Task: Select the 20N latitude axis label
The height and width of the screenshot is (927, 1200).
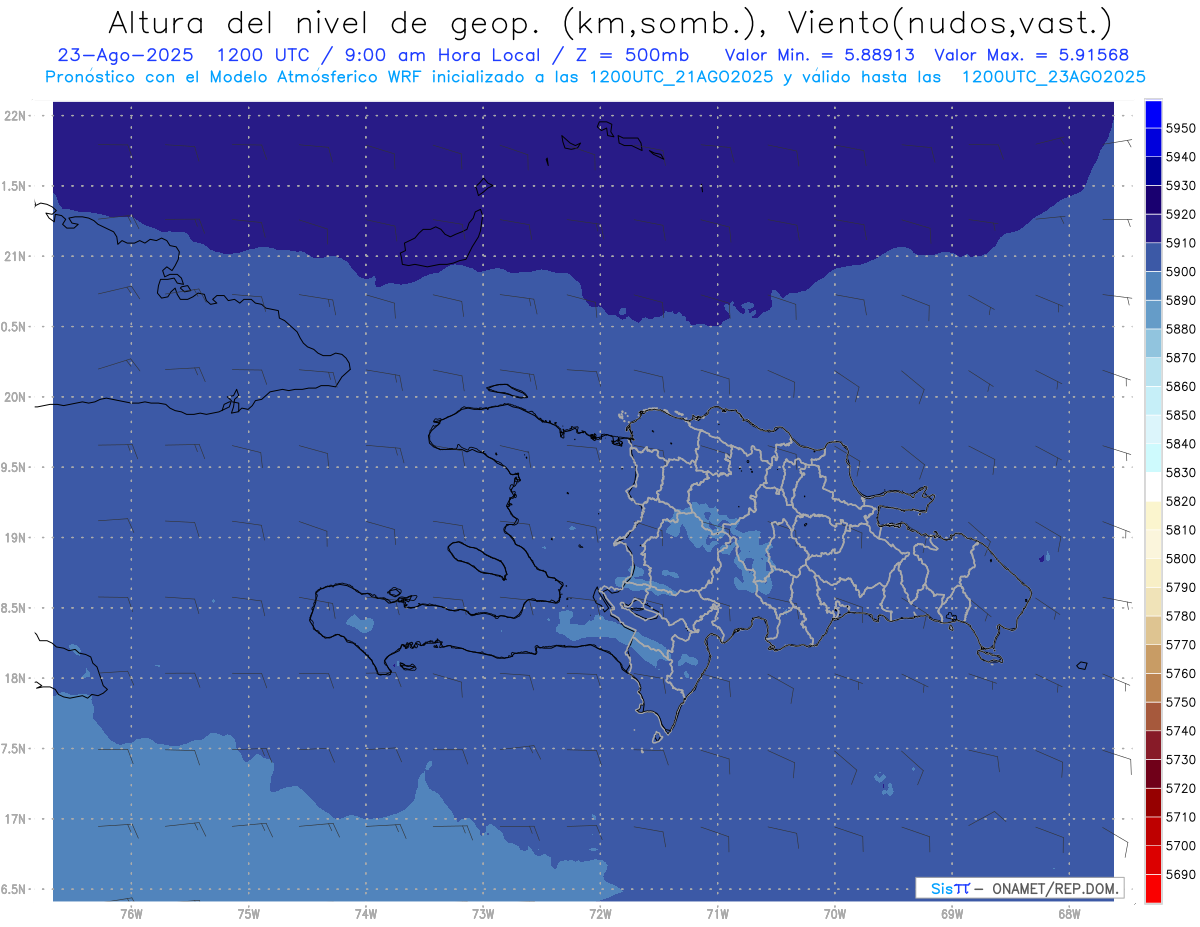Action: (x=17, y=397)
